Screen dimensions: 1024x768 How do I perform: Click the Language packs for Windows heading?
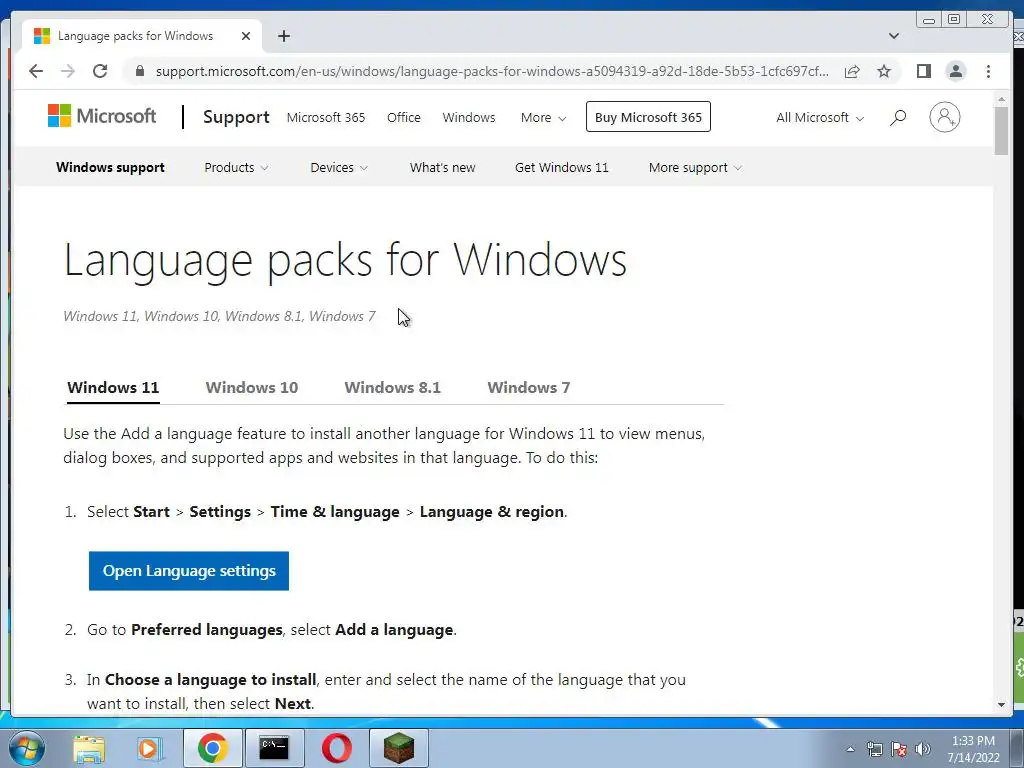345,261
